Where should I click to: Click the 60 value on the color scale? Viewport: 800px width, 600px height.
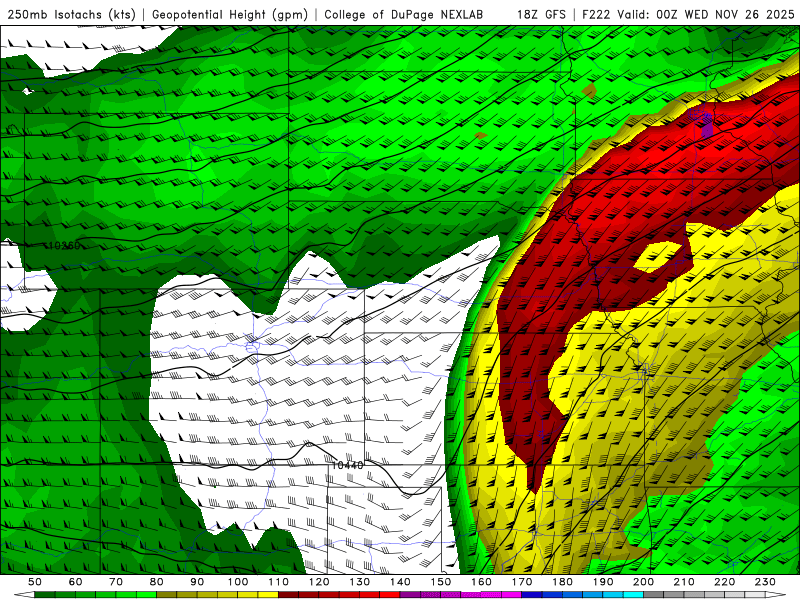76,582
